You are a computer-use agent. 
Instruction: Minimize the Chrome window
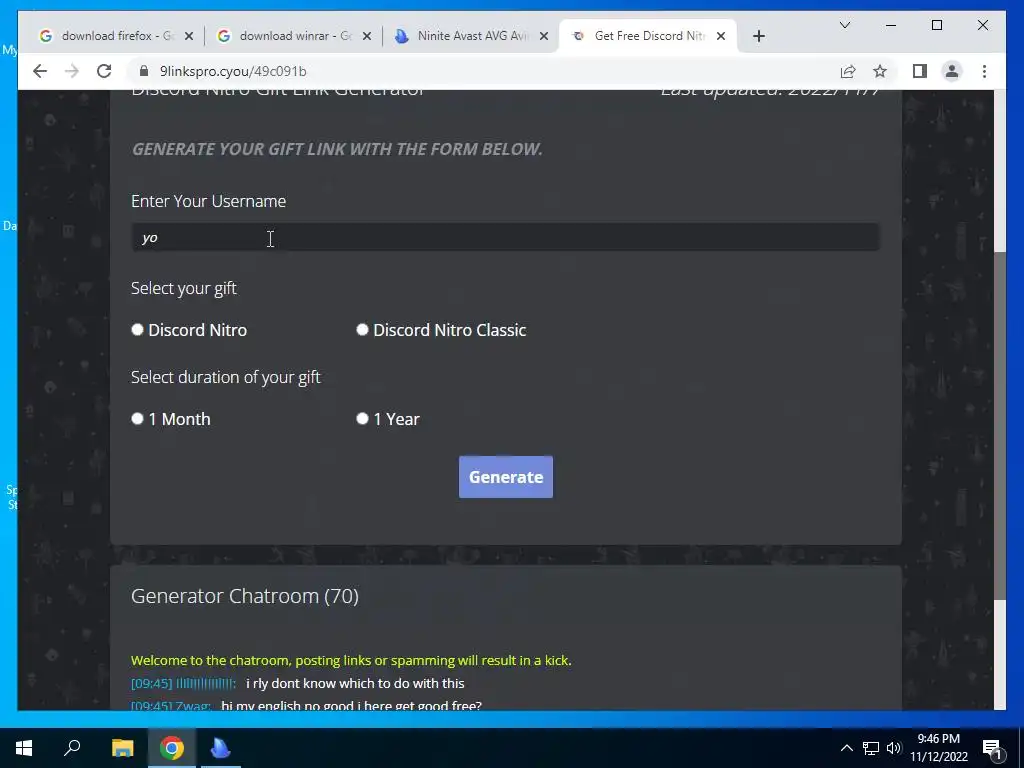coord(891,25)
